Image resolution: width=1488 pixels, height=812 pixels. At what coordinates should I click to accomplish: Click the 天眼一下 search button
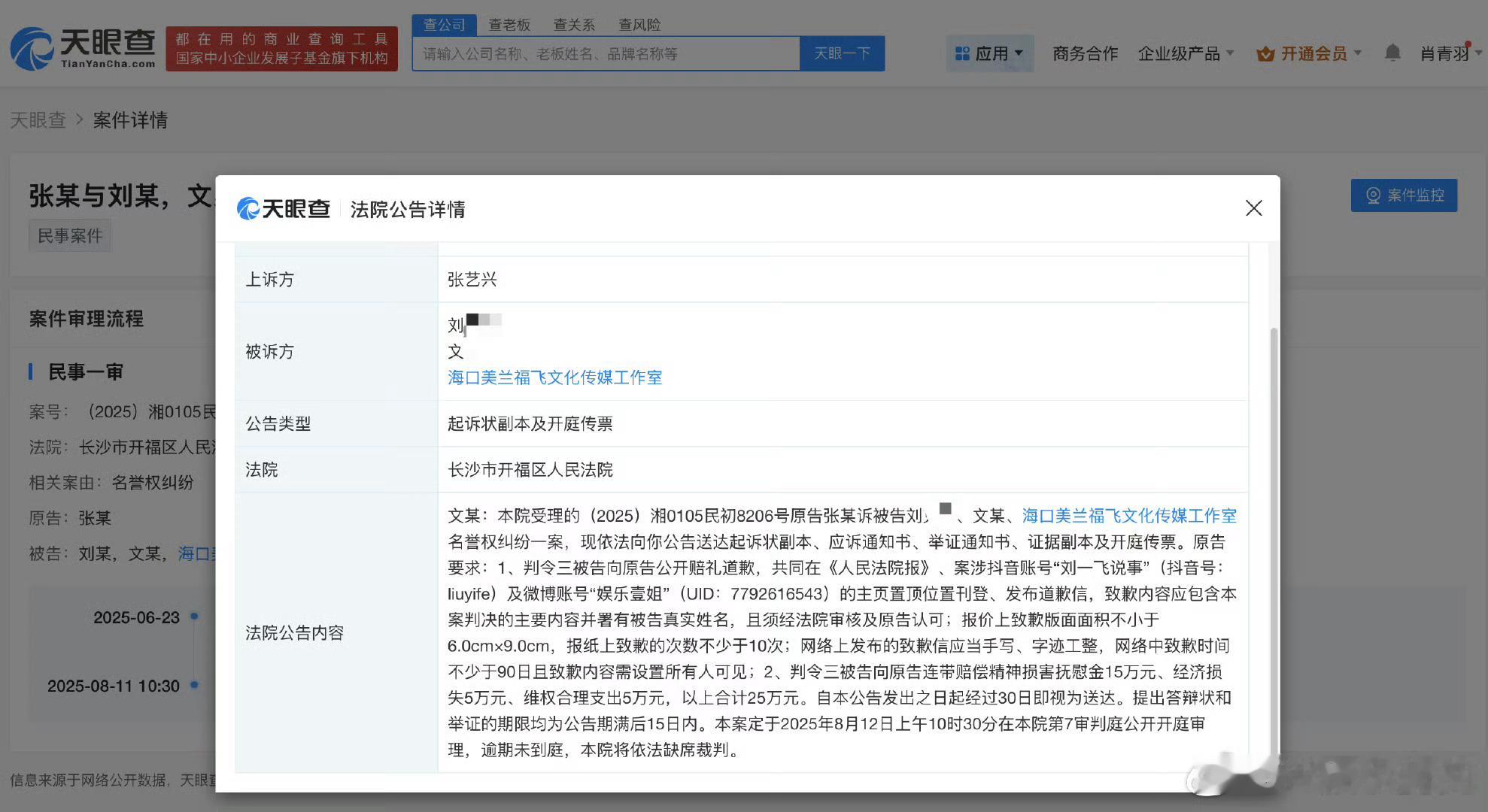tap(842, 53)
